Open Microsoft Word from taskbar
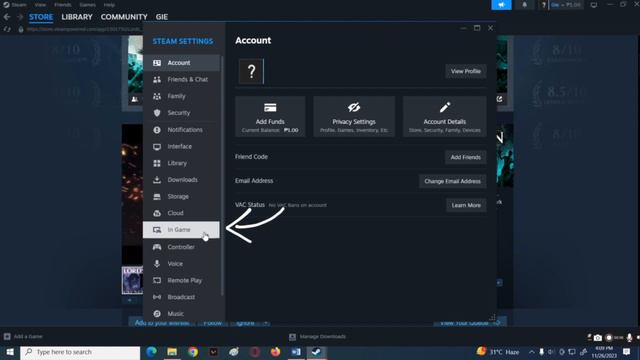 click(296, 352)
